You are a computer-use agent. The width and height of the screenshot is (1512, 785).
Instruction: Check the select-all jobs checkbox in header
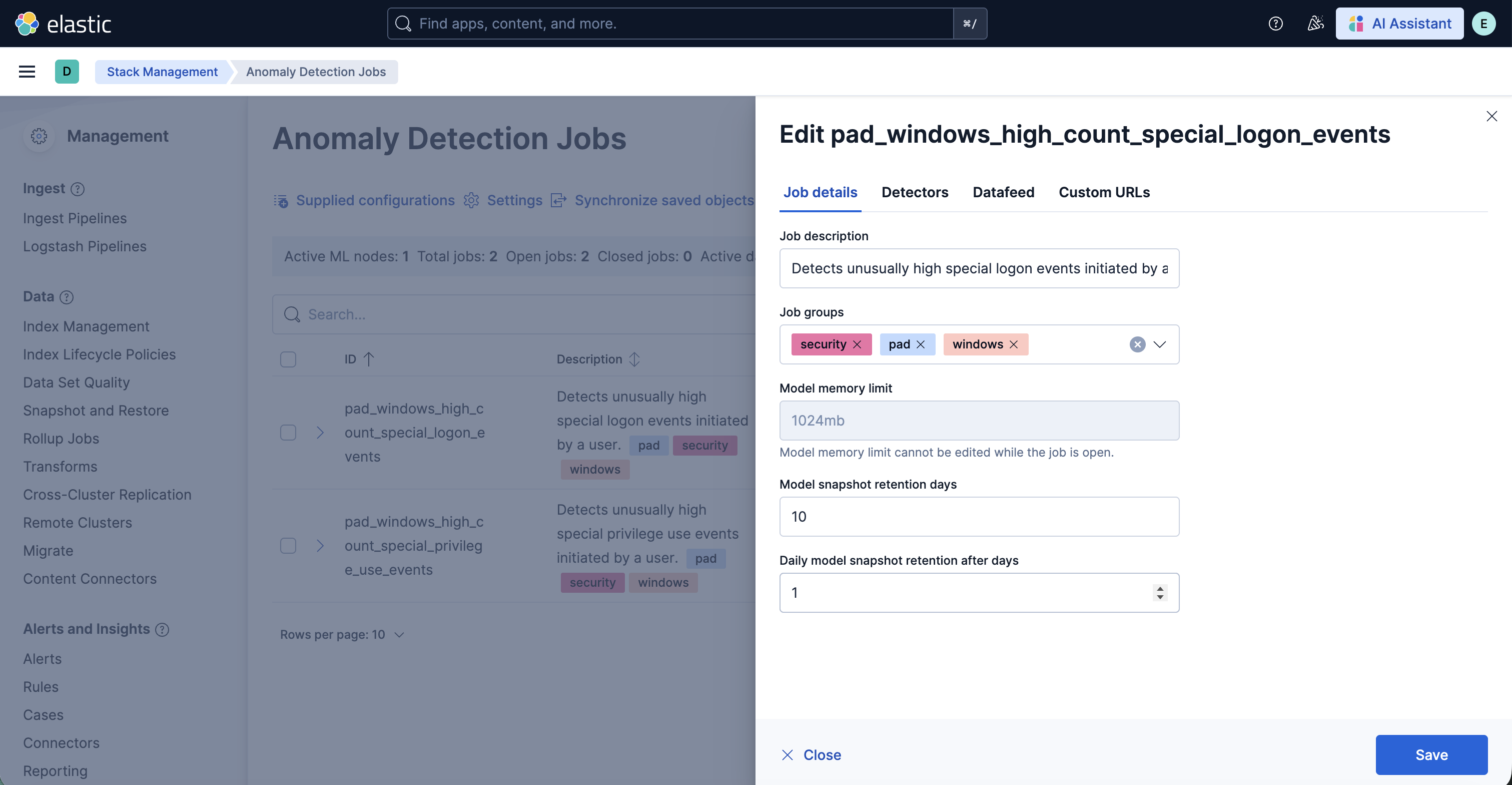[x=288, y=359]
